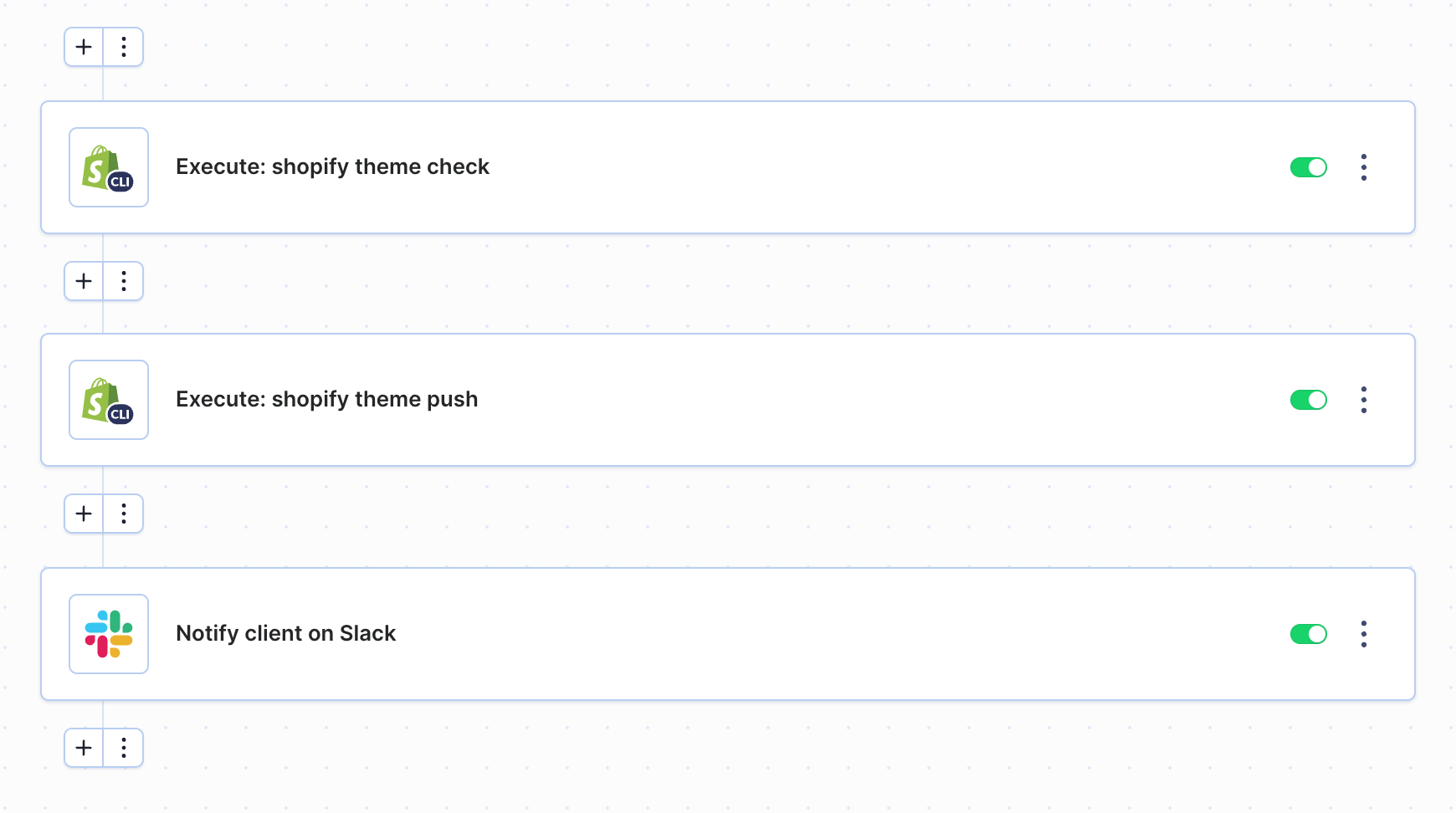Click the Shopify CLI icon for theme push
1456x813 pixels.
[x=109, y=400]
